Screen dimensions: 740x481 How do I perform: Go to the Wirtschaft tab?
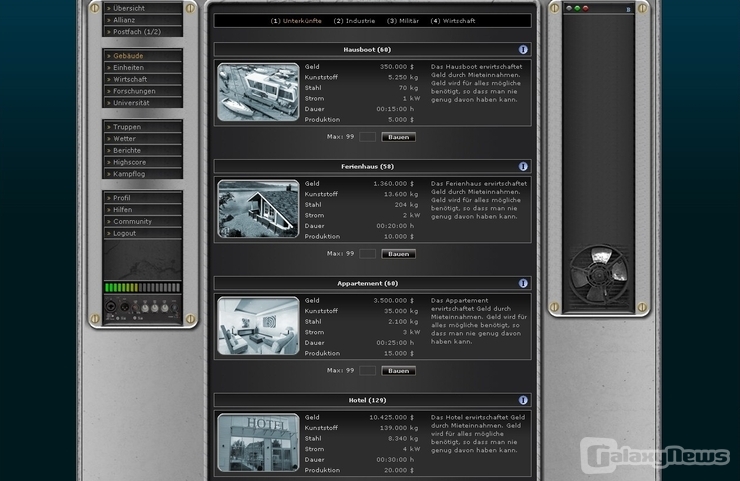(452, 20)
